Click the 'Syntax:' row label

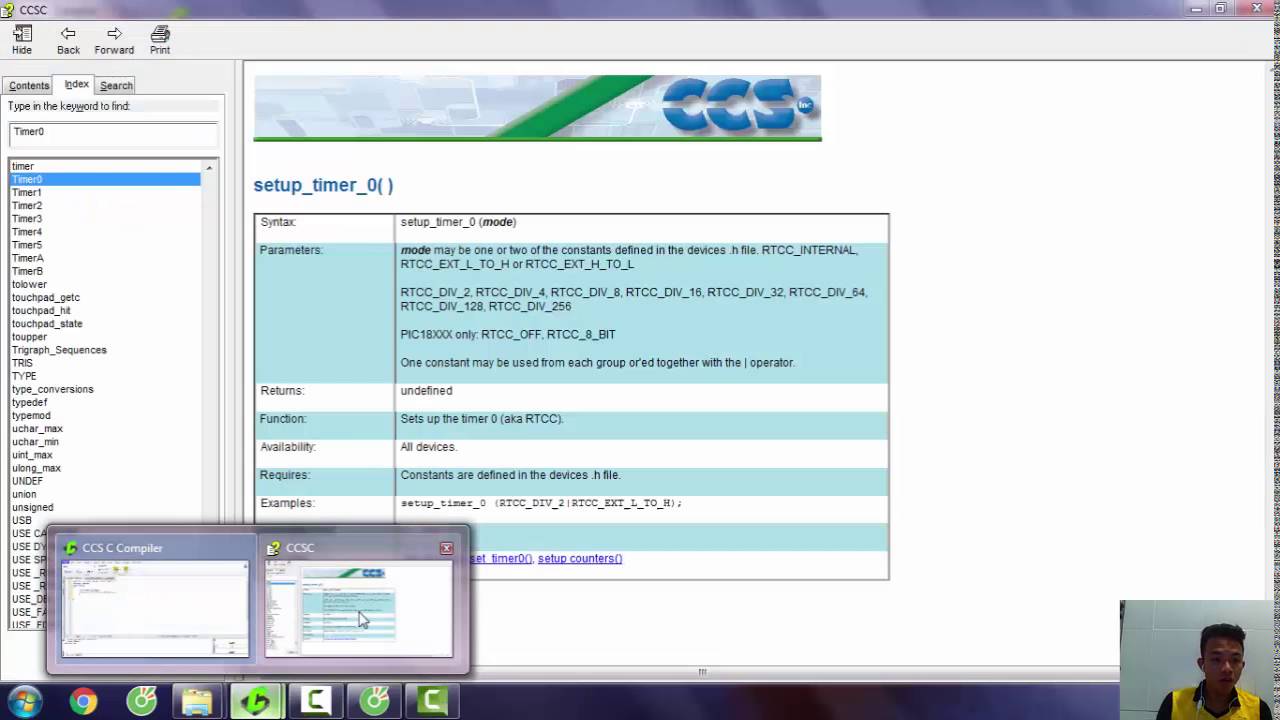click(278, 222)
